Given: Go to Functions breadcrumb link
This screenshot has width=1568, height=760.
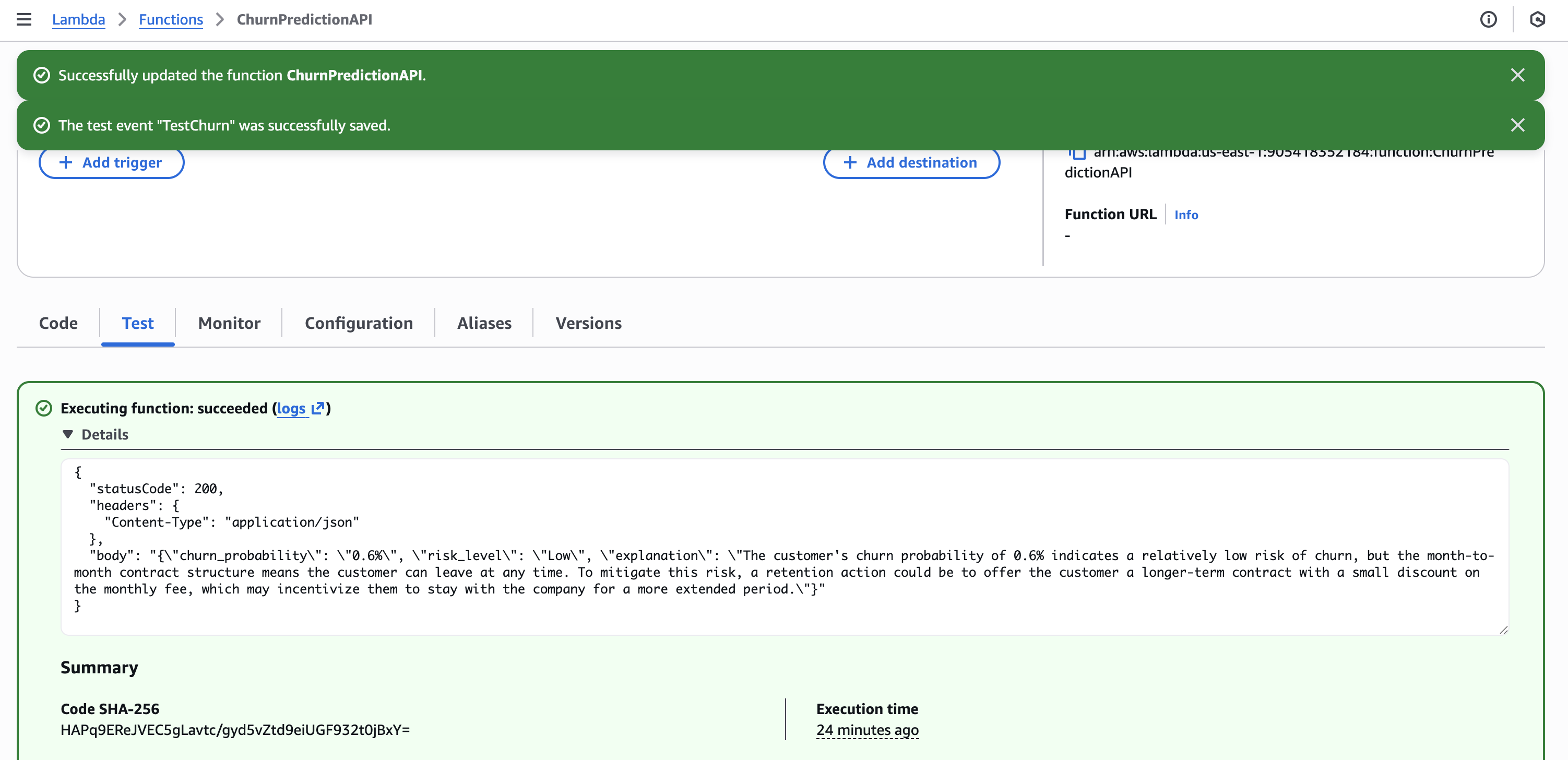Looking at the screenshot, I should tap(171, 19).
